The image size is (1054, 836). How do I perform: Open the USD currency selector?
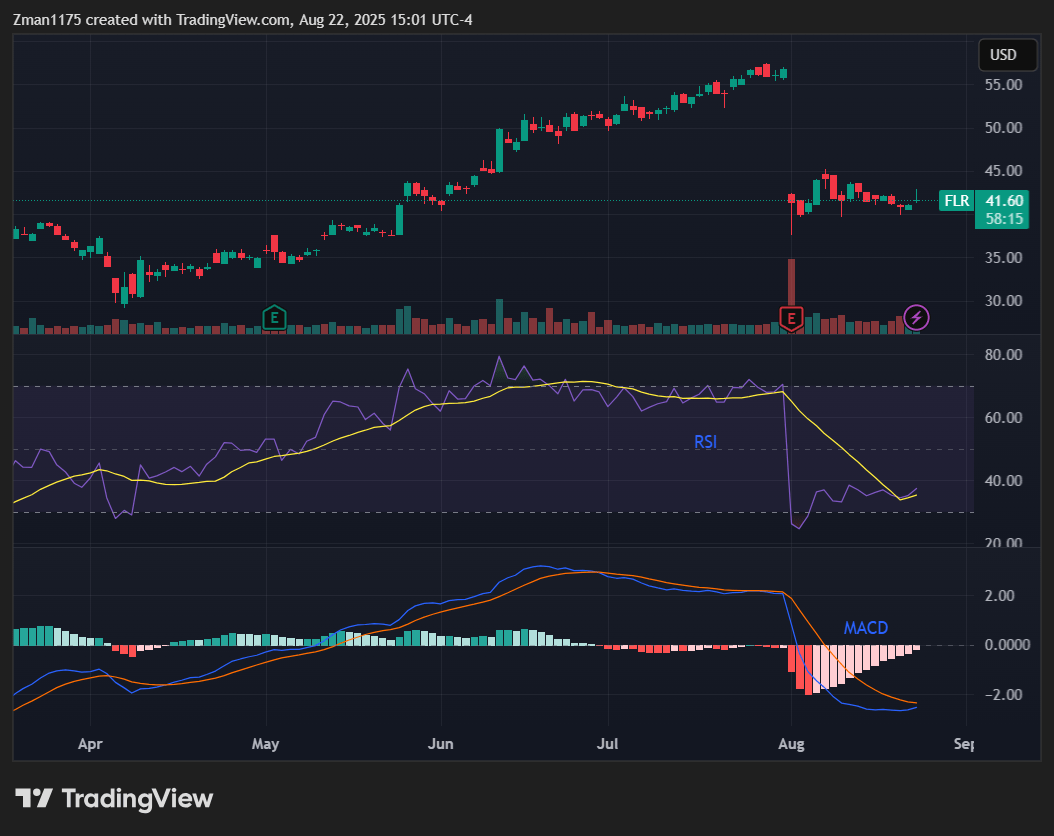click(x=1007, y=55)
